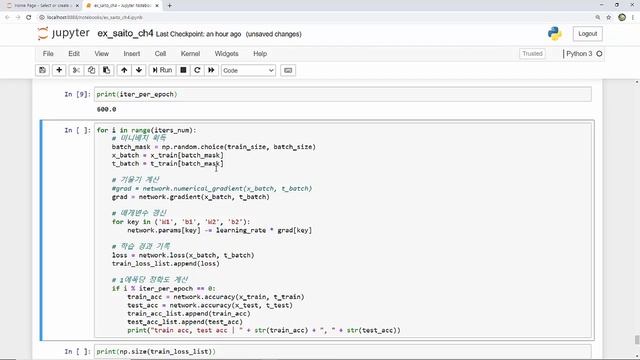Screen dimensions: 640x360
Task: Move selected cell up arrow
Action: click(124, 70)
